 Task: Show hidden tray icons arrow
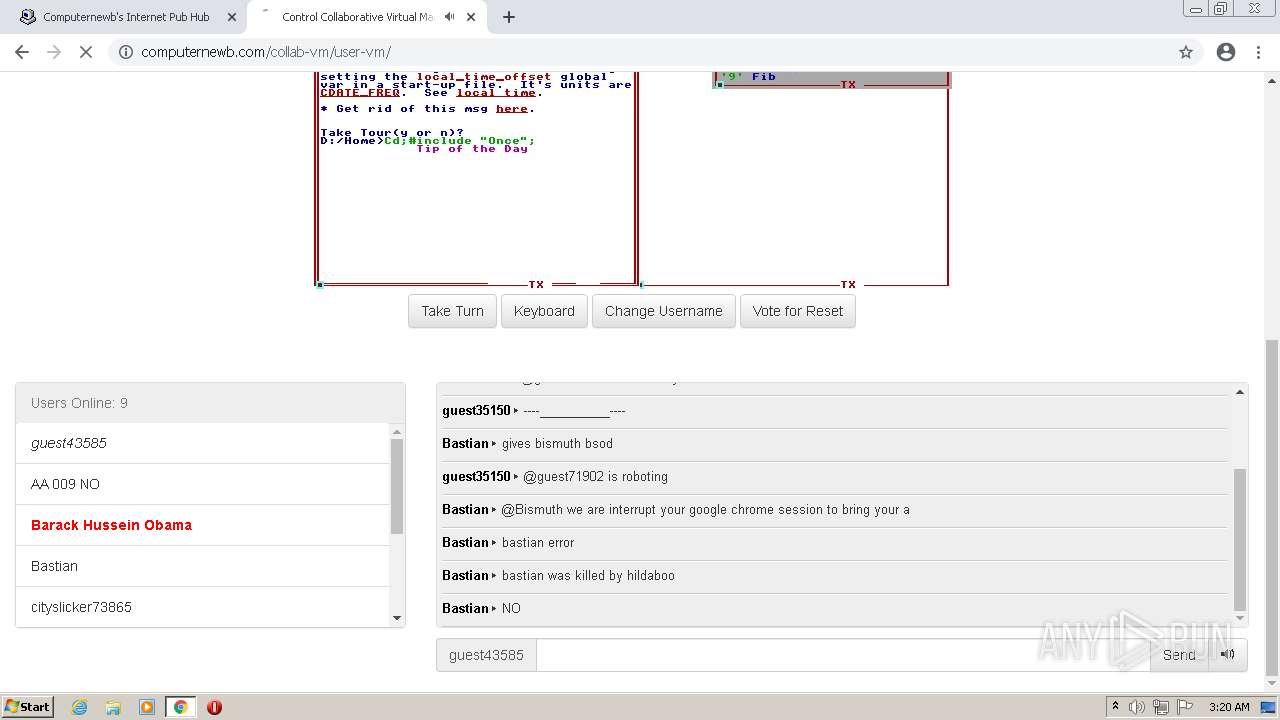tap(1115, 706)
